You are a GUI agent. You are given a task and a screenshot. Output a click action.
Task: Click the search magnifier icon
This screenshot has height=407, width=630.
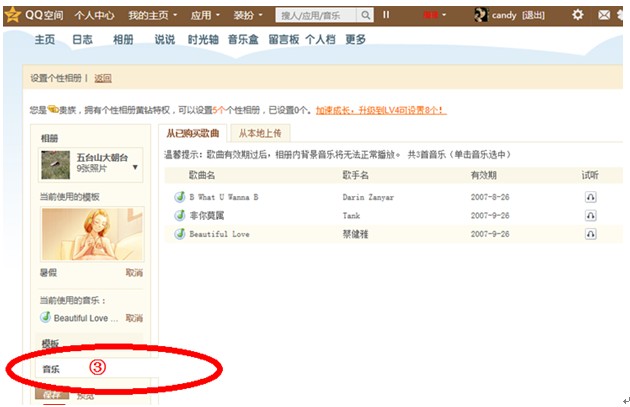point(365,15)
